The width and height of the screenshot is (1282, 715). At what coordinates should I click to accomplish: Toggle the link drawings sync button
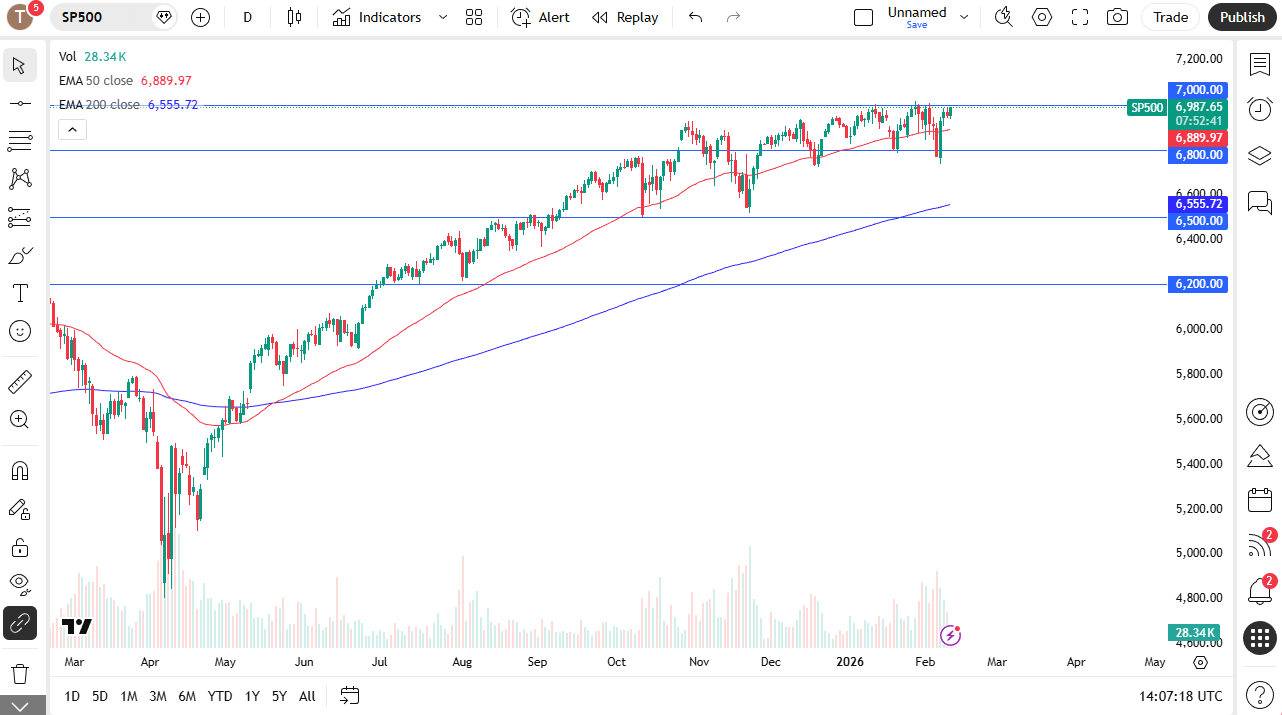pyautogui.click(x=19, y=623)
